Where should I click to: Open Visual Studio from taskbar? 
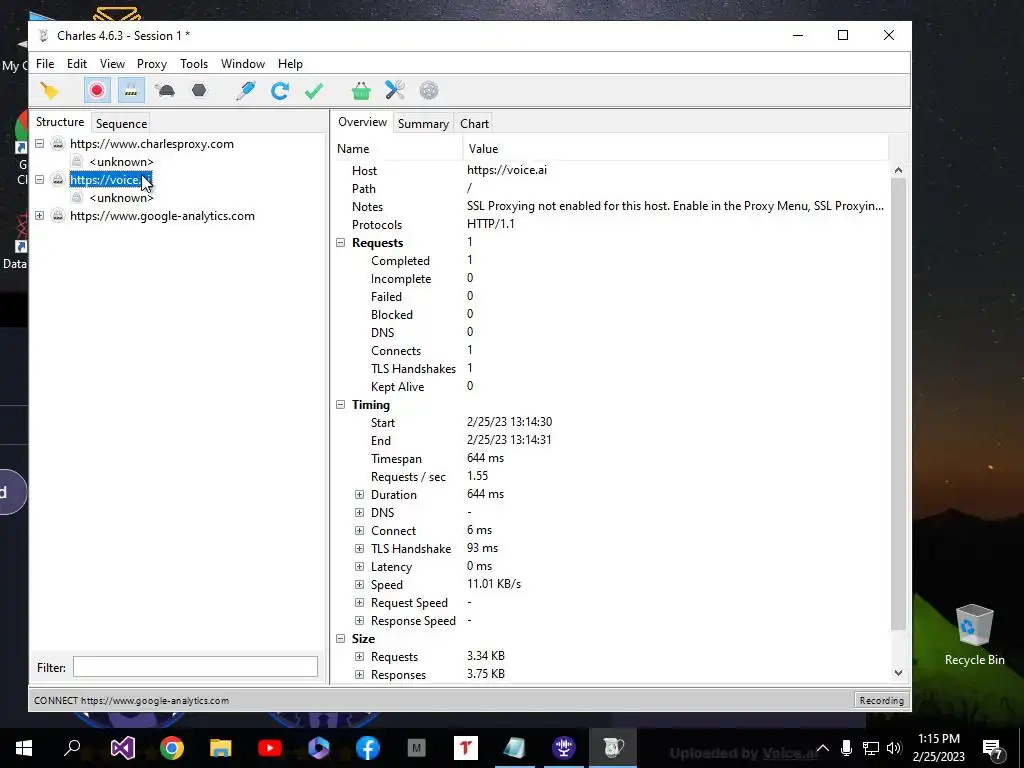(x=122, y=748)
